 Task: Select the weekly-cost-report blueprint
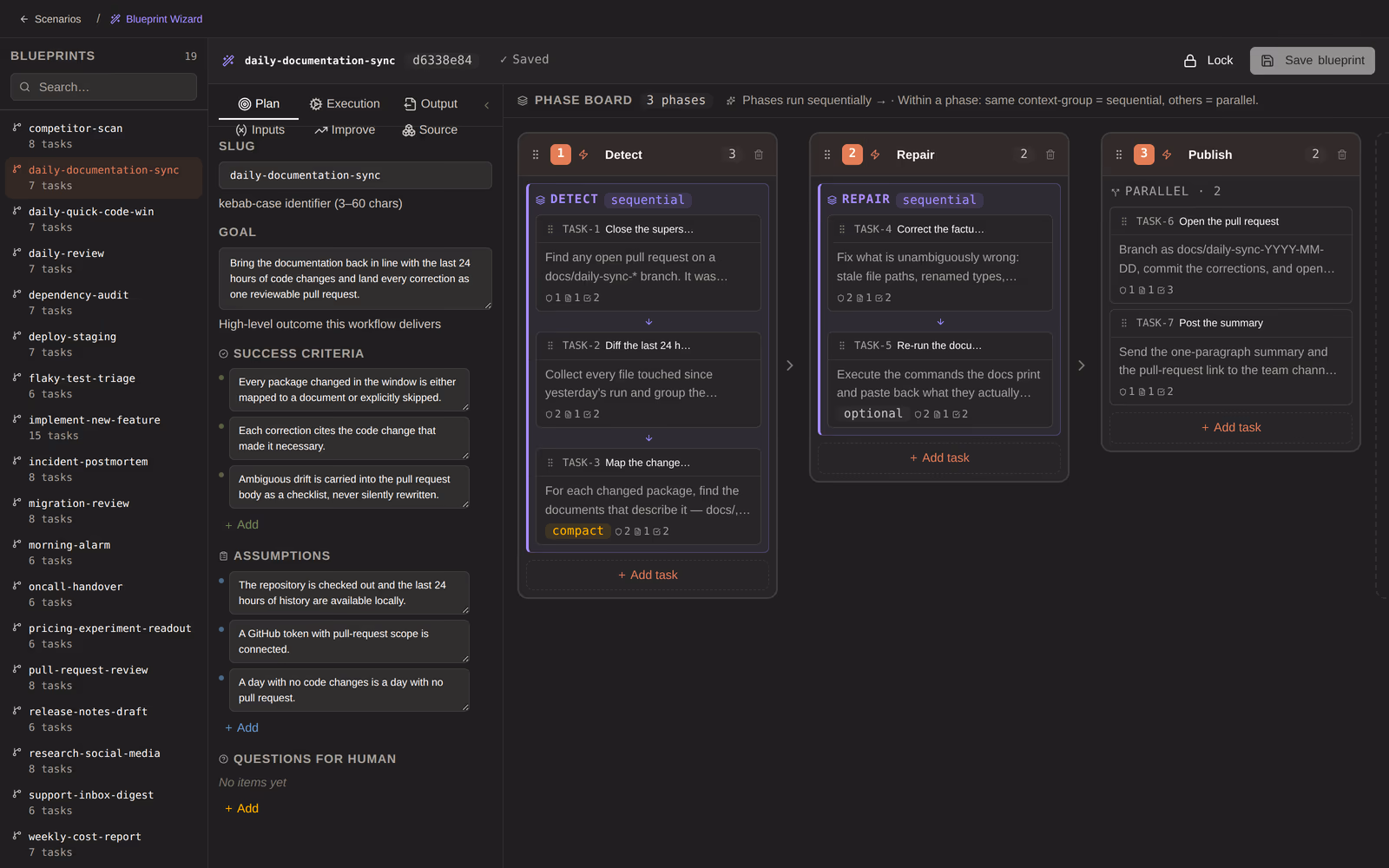coord(103,845)
